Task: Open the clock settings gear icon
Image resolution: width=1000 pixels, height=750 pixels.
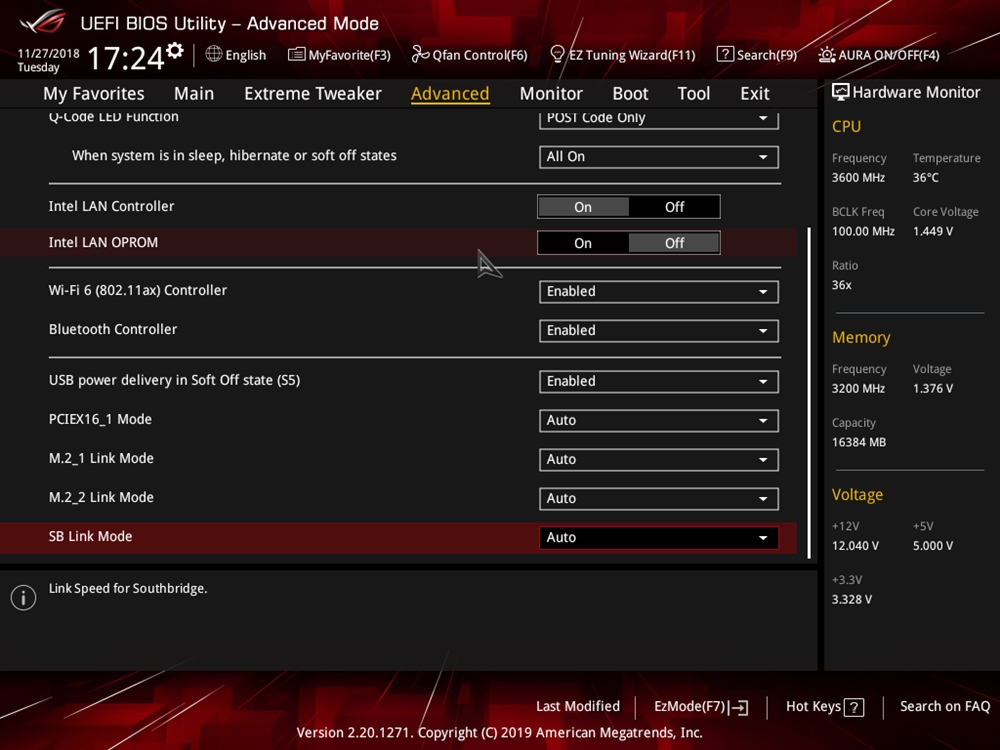Action: [x=175, y=50]
